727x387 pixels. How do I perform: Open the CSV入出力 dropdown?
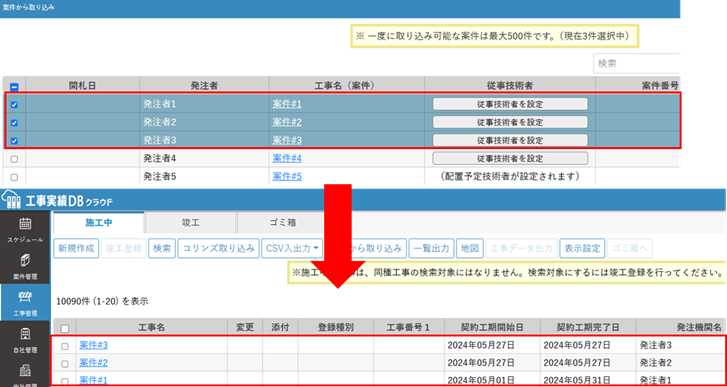point(292,248)
